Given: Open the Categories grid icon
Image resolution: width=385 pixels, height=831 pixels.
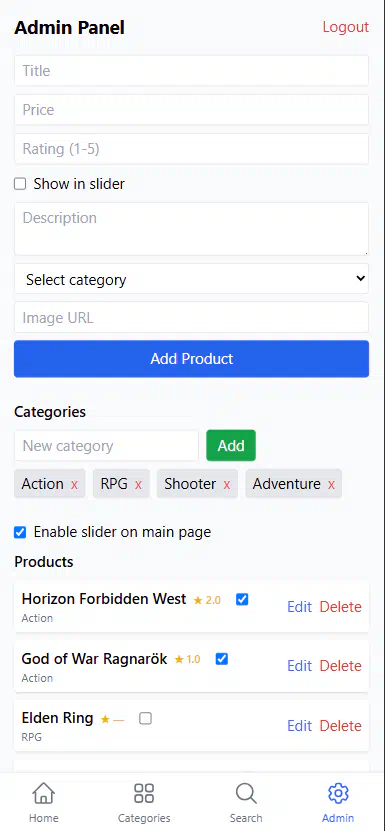Looking at the screenshot, I should pyautogui.click(x=144, y=793).
